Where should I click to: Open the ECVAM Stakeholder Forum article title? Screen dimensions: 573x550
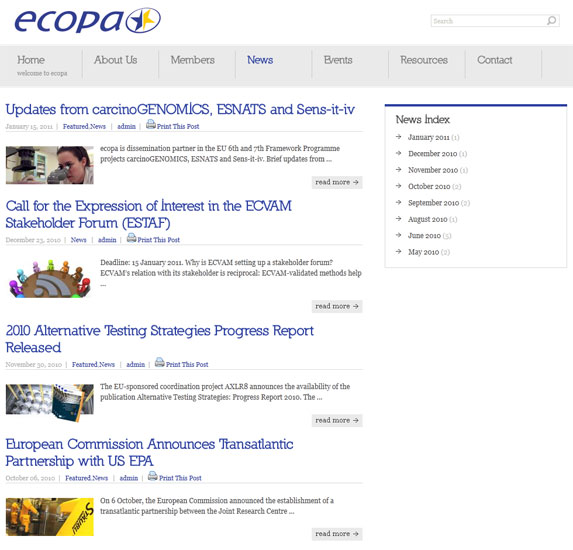[149, 215]
